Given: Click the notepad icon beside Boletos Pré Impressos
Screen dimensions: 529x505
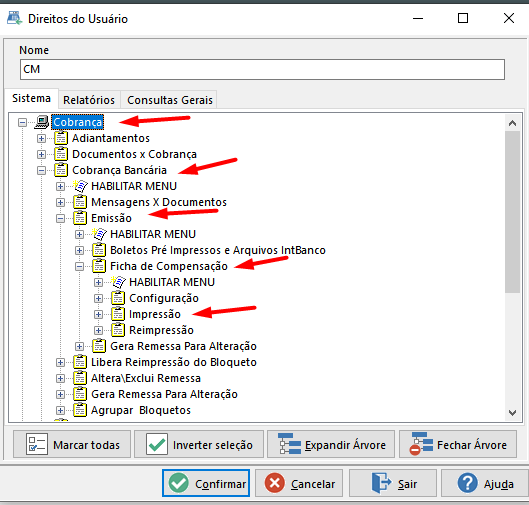Looking at the screenshot, I should click(x=99, y=250).
